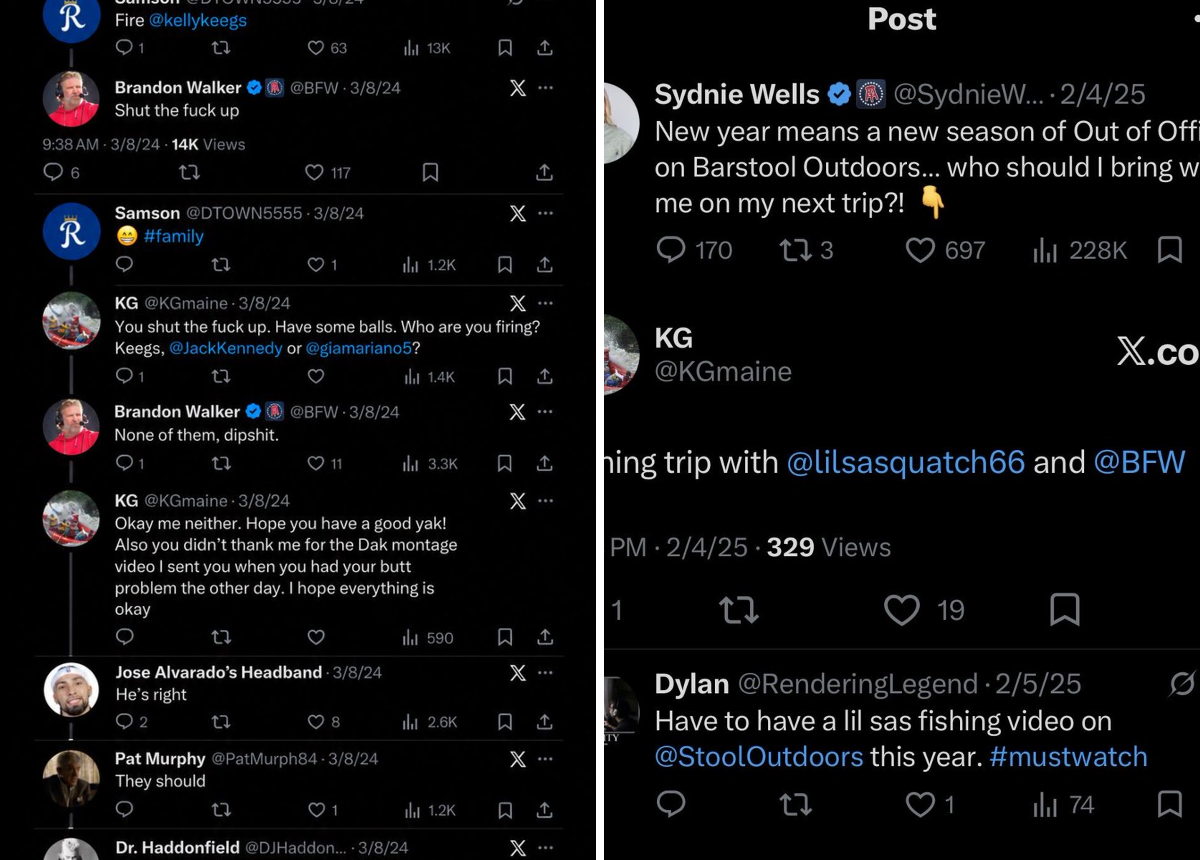Like Brandon Walker's "Shut the fuck up" tweet
This screenshot has height=860, width=1200.
315,173
